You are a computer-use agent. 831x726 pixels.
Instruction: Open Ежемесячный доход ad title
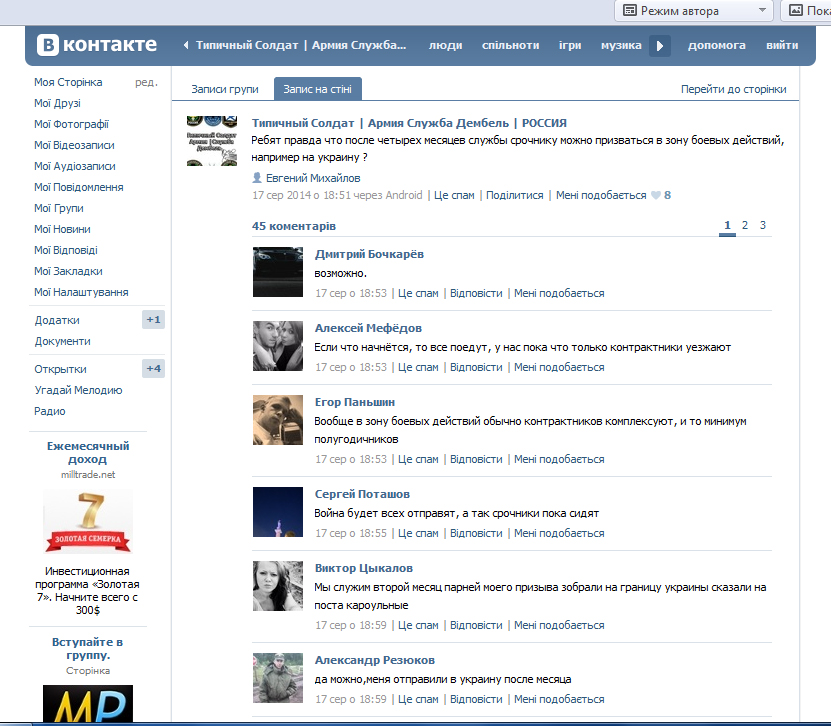click(x=88, y=453)
